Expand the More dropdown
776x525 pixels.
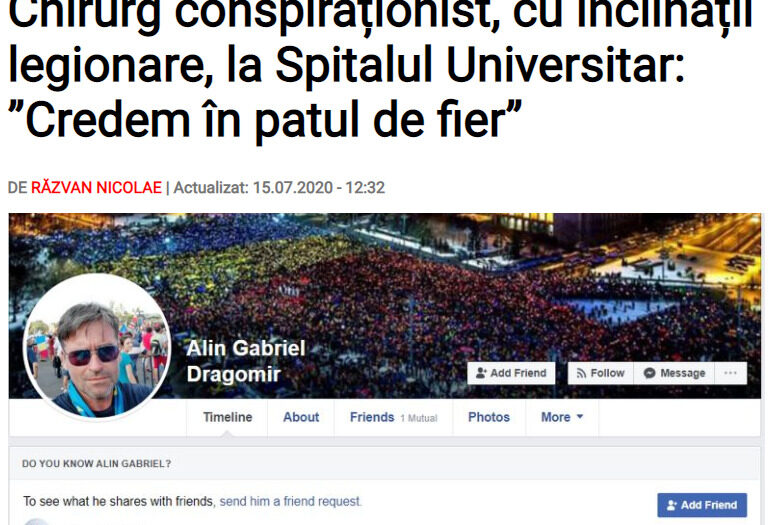tap(562, 417)
